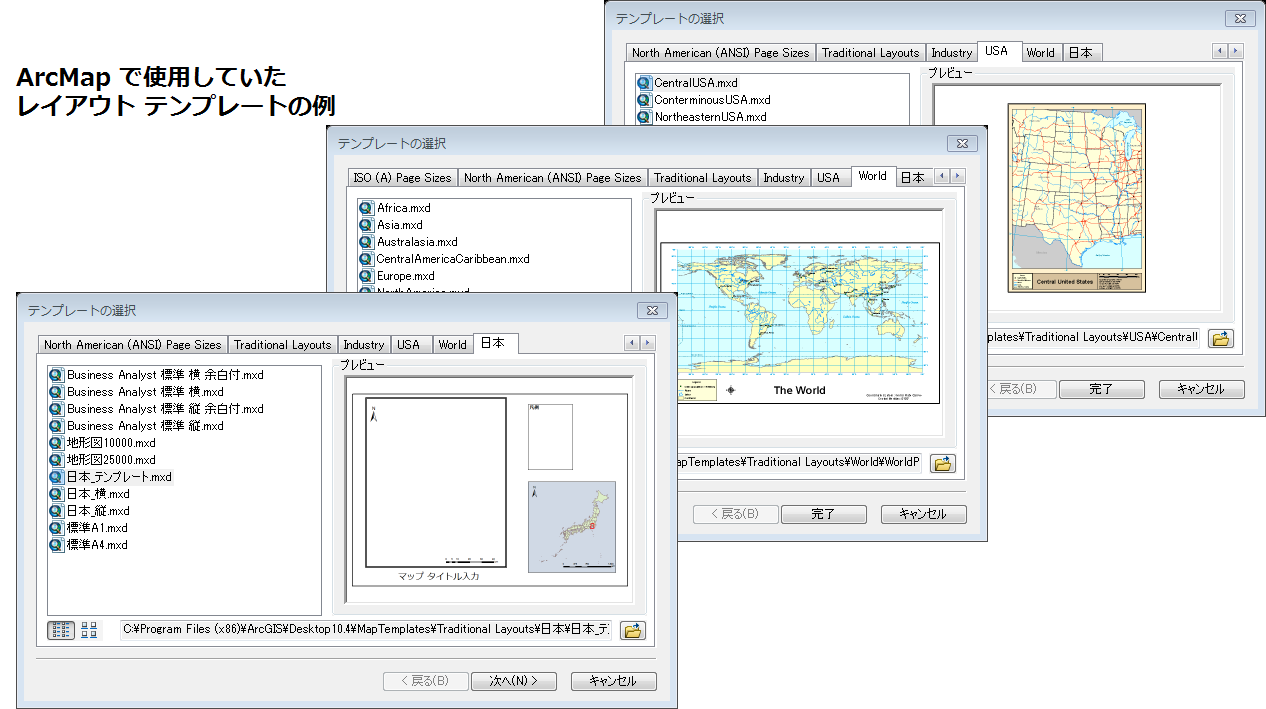
Task: Click the template path field in USA dialog
Action: (x=1093, y=338)
